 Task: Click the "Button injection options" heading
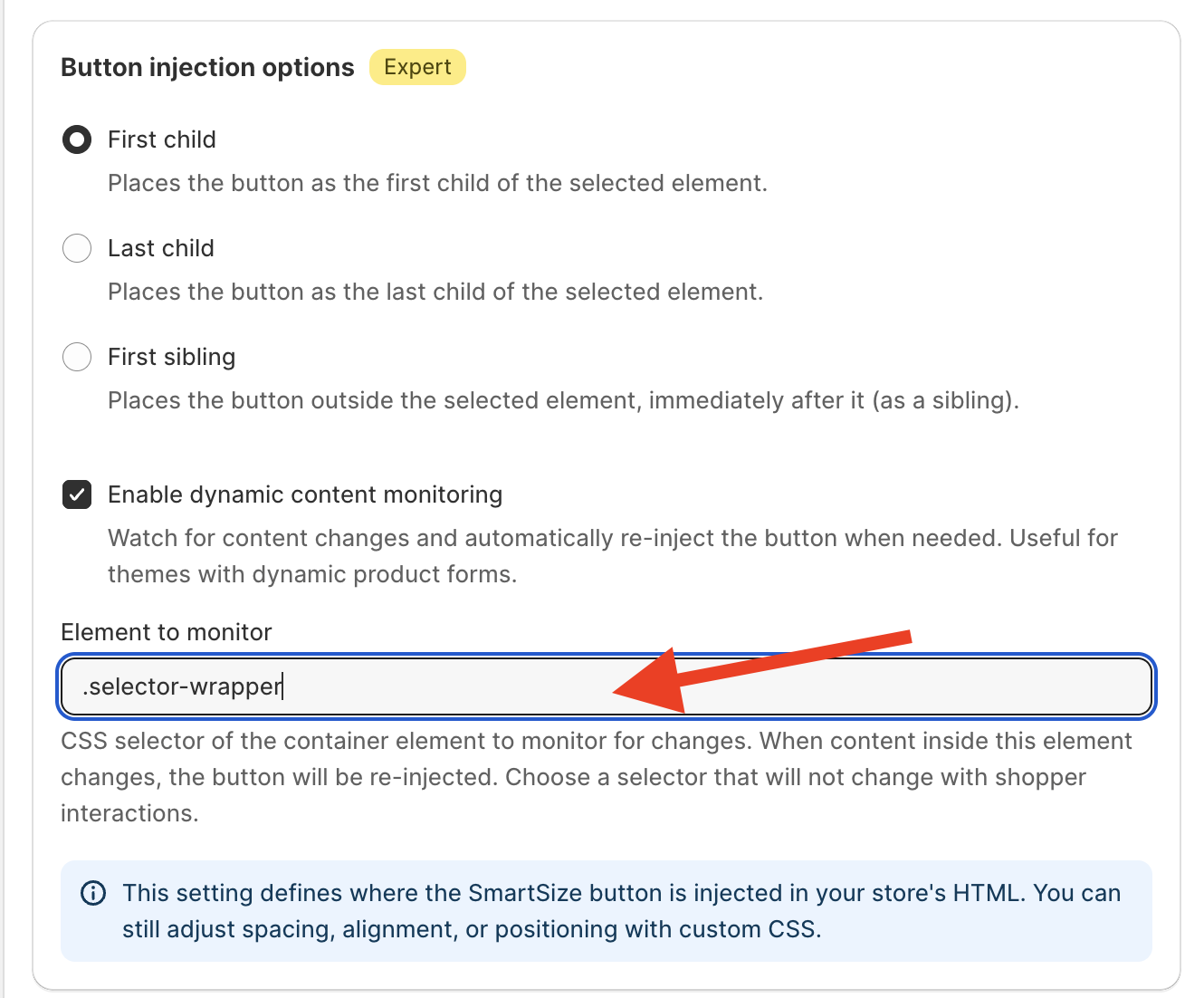point(207,68)
